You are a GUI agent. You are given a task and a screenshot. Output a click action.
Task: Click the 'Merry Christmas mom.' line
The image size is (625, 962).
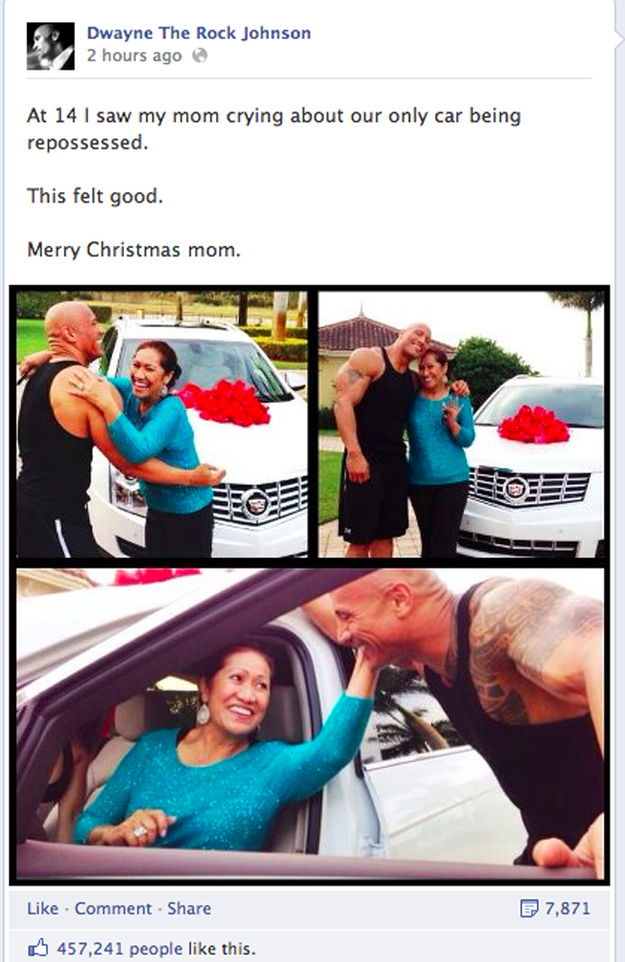134,250
